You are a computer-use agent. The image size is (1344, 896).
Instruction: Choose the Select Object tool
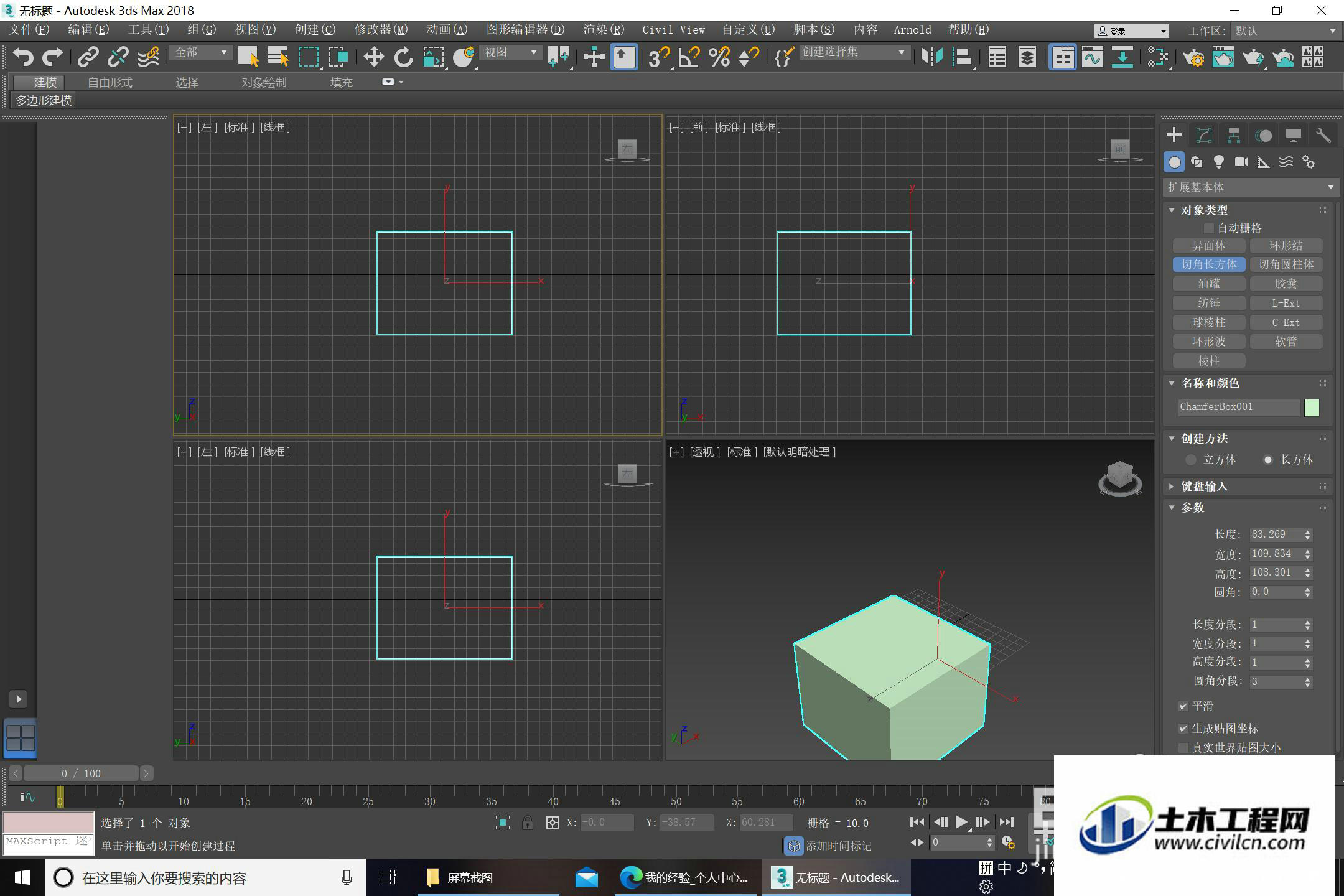tap(248, 57)
